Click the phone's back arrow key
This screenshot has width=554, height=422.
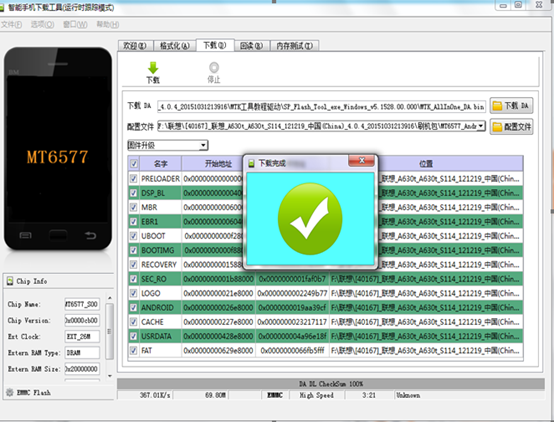pos(90,235)
